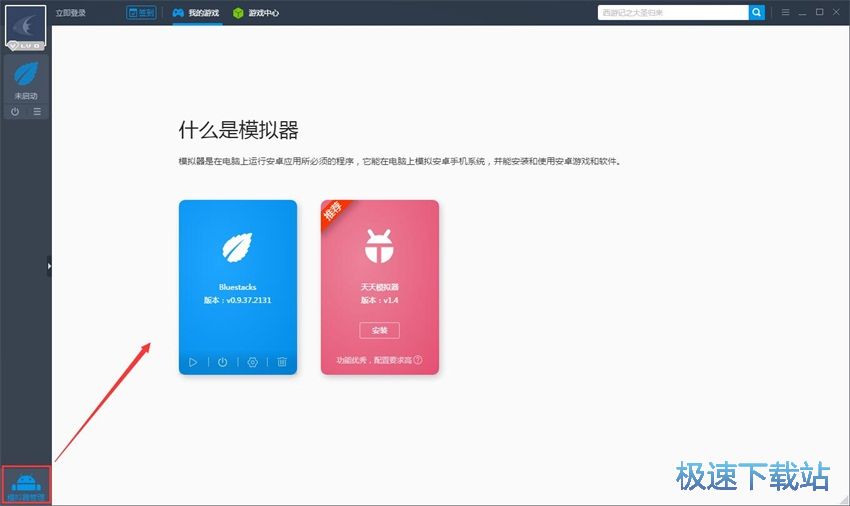Image resolution: width=850 pixels, height=506 pixels.
Task: Click the 什么是模拟器 heading
Action: click(239, 130)
